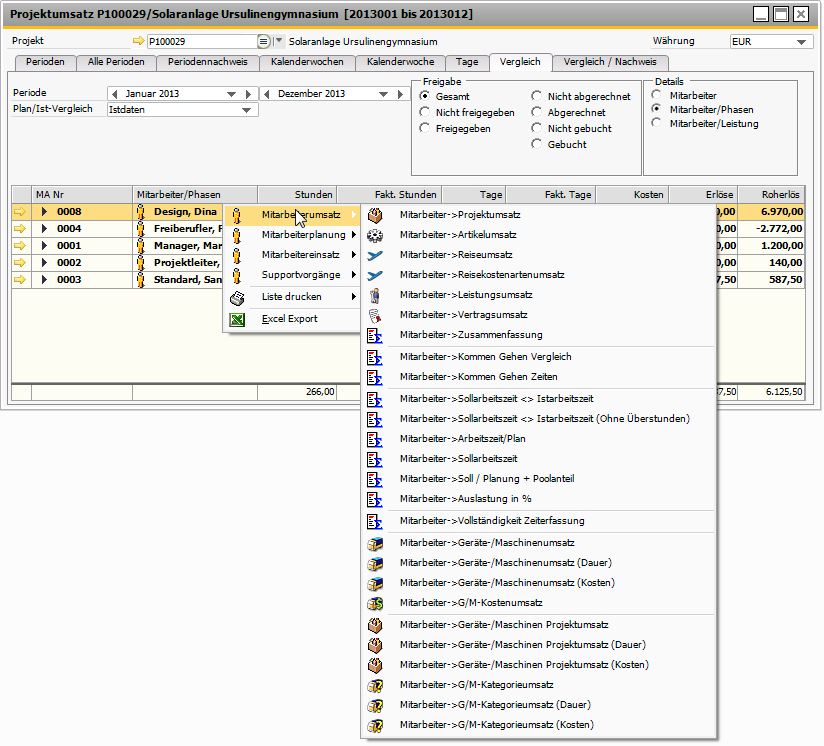Image resolution: width=824 pixels, height=746 pixels.
Task: Sort by the Roherlös column header
Action: click(x=771, y=194)
